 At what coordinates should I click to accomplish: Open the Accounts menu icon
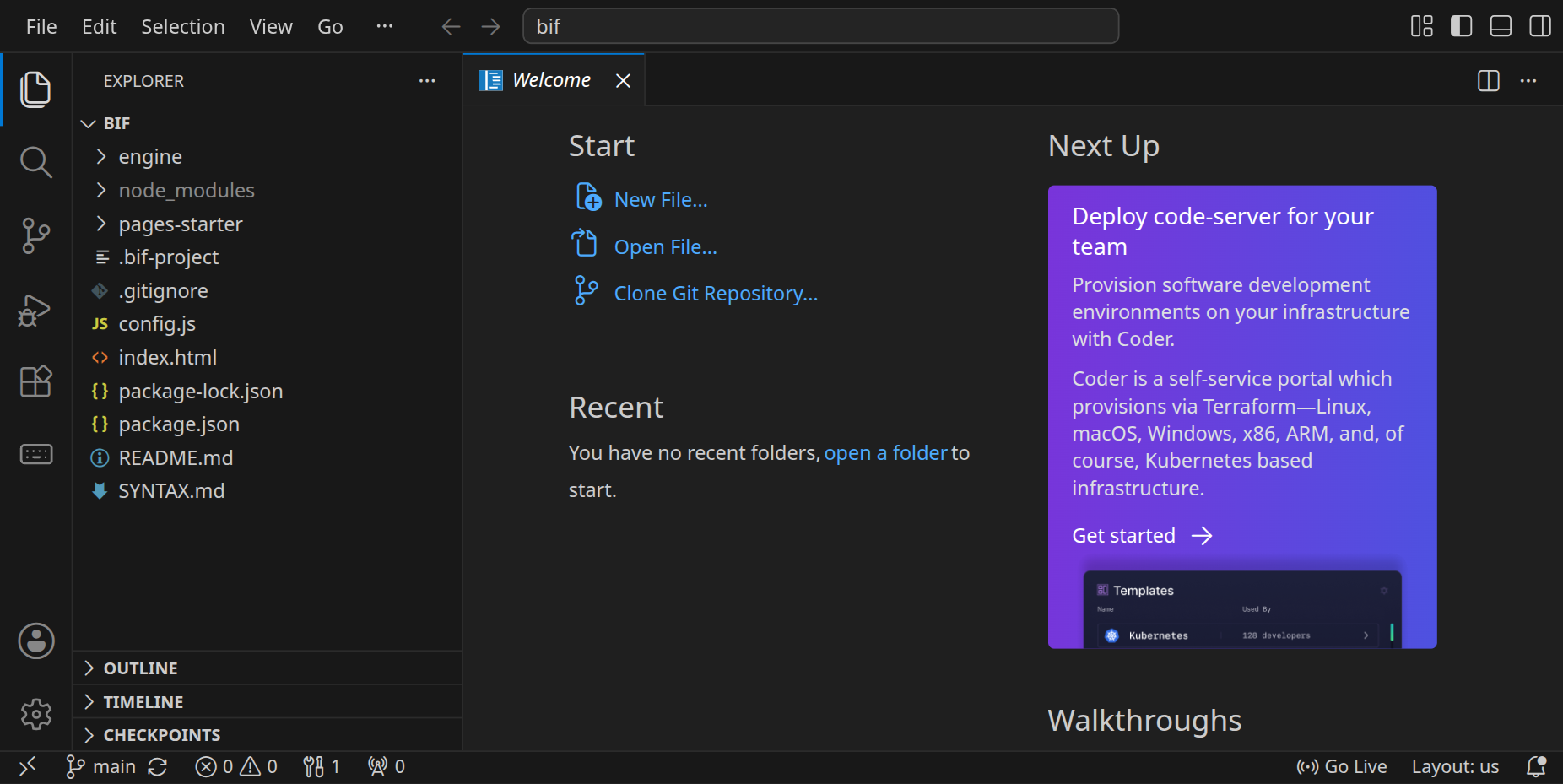36,641
